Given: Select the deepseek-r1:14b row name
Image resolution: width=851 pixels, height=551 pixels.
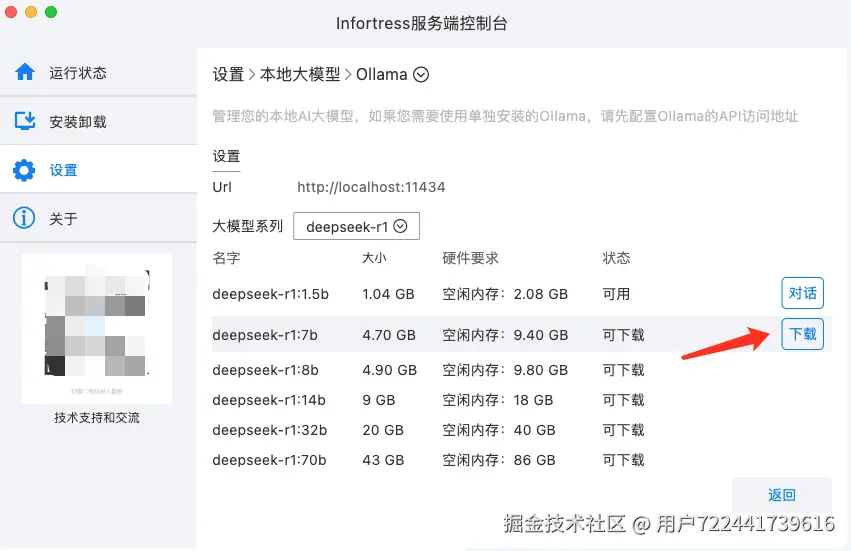Looking at the screenshot, I should [x=269, y=400].
